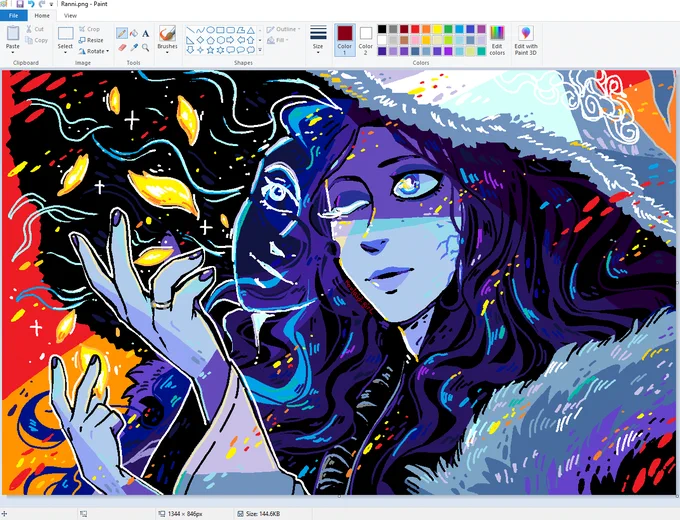Pick the green color swatch

coord(448,29)
